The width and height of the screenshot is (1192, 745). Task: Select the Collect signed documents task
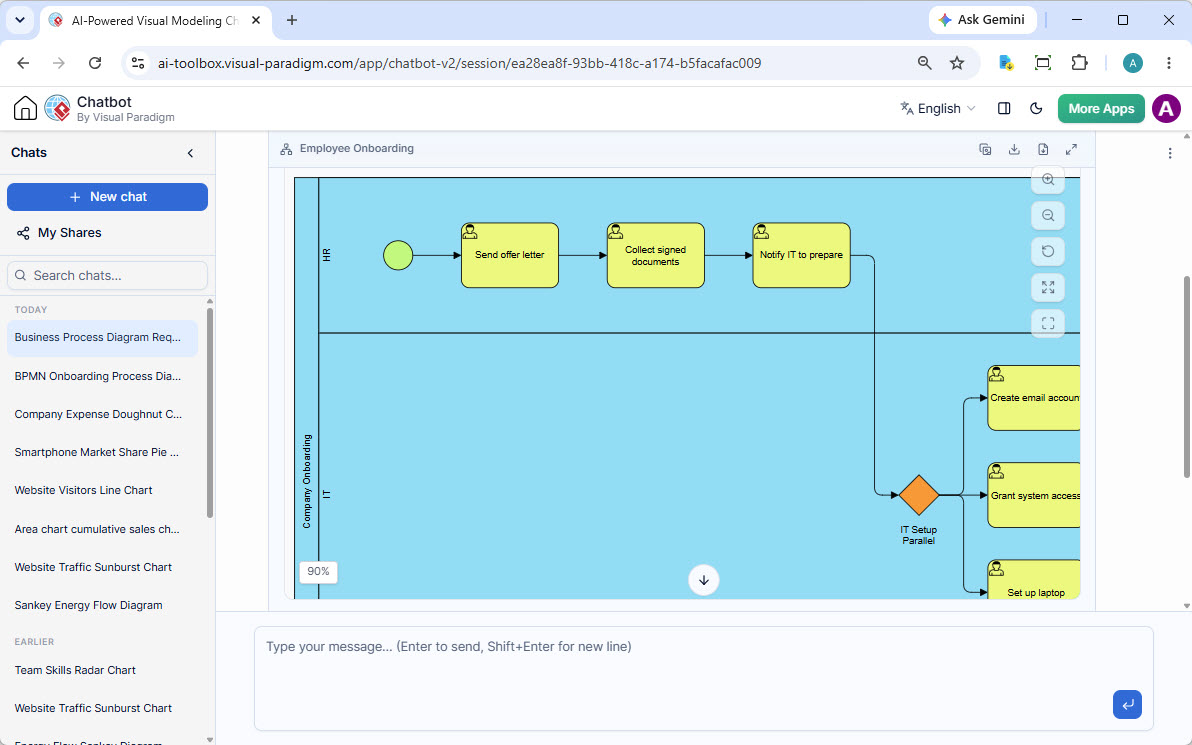click(655, 255)
